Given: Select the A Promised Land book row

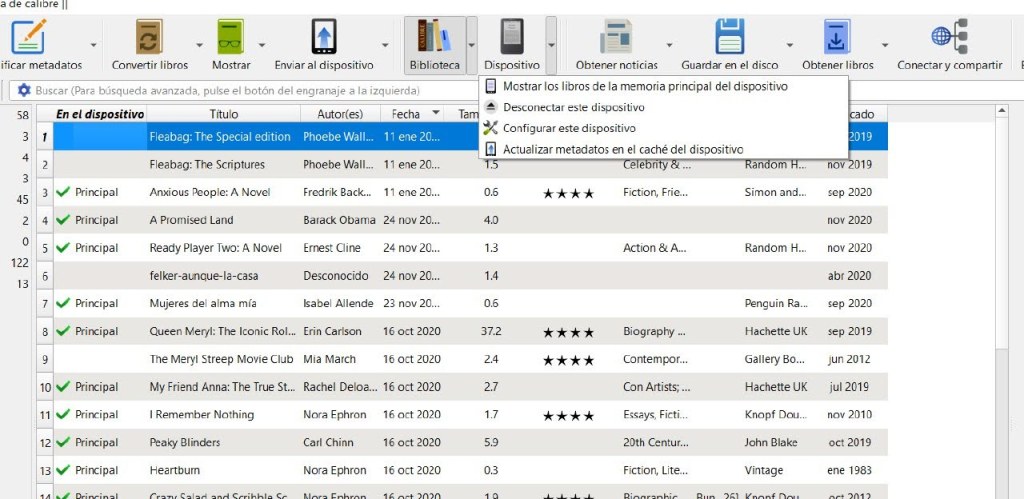Looking at the screenshot, I should click(191, 220).
